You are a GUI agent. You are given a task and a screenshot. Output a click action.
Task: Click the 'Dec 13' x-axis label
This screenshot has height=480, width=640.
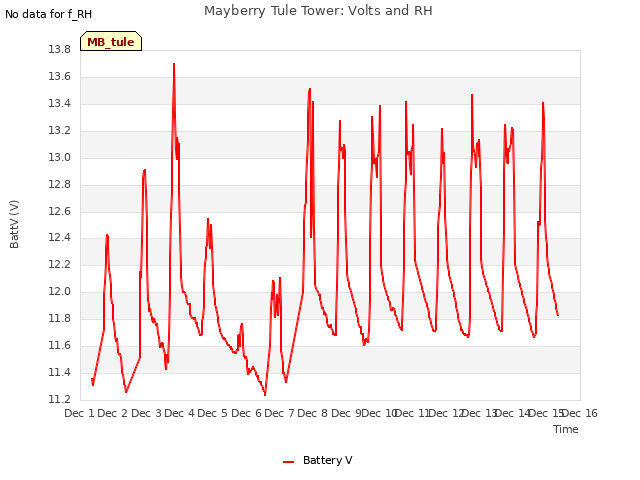(x=480, y=413)
